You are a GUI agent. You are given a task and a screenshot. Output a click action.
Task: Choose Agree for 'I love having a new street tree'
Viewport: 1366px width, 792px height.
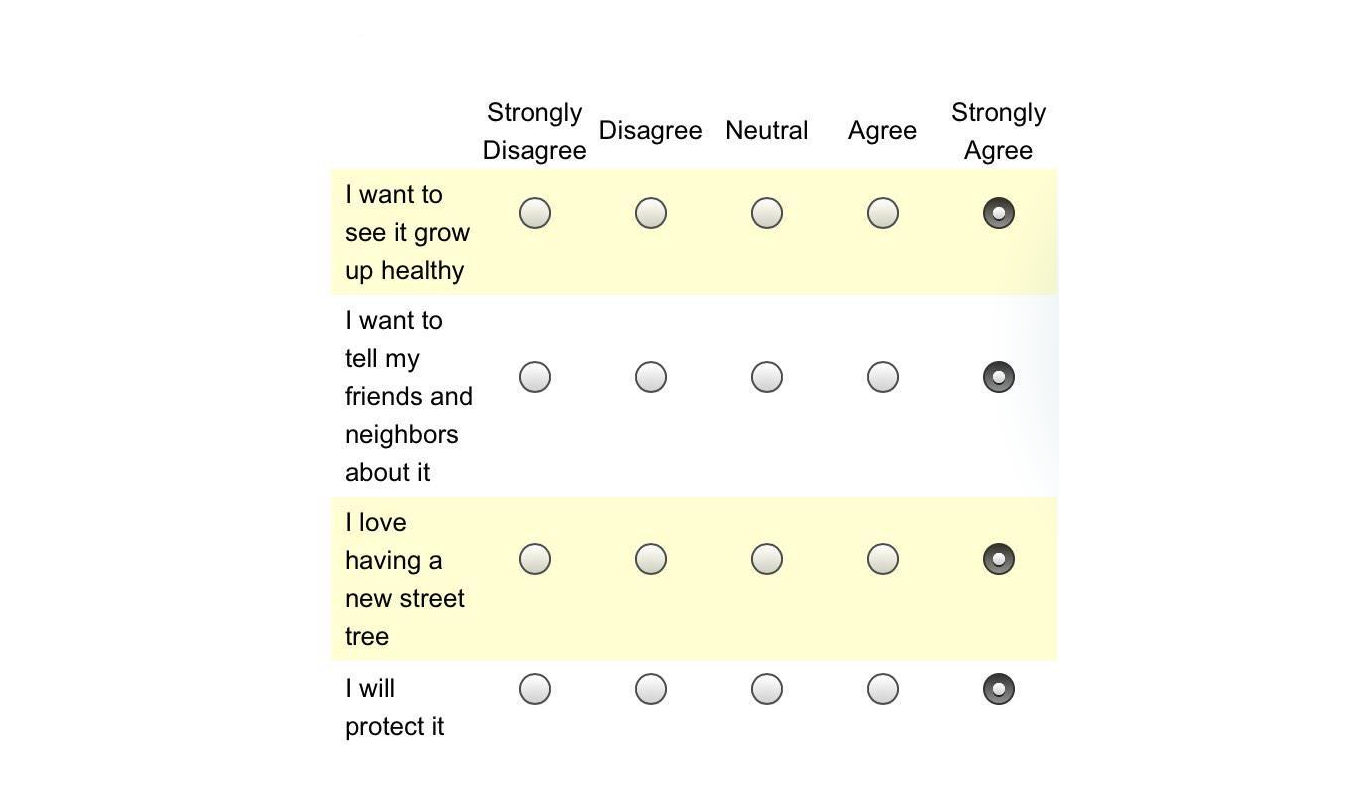(x=882, y=559)
